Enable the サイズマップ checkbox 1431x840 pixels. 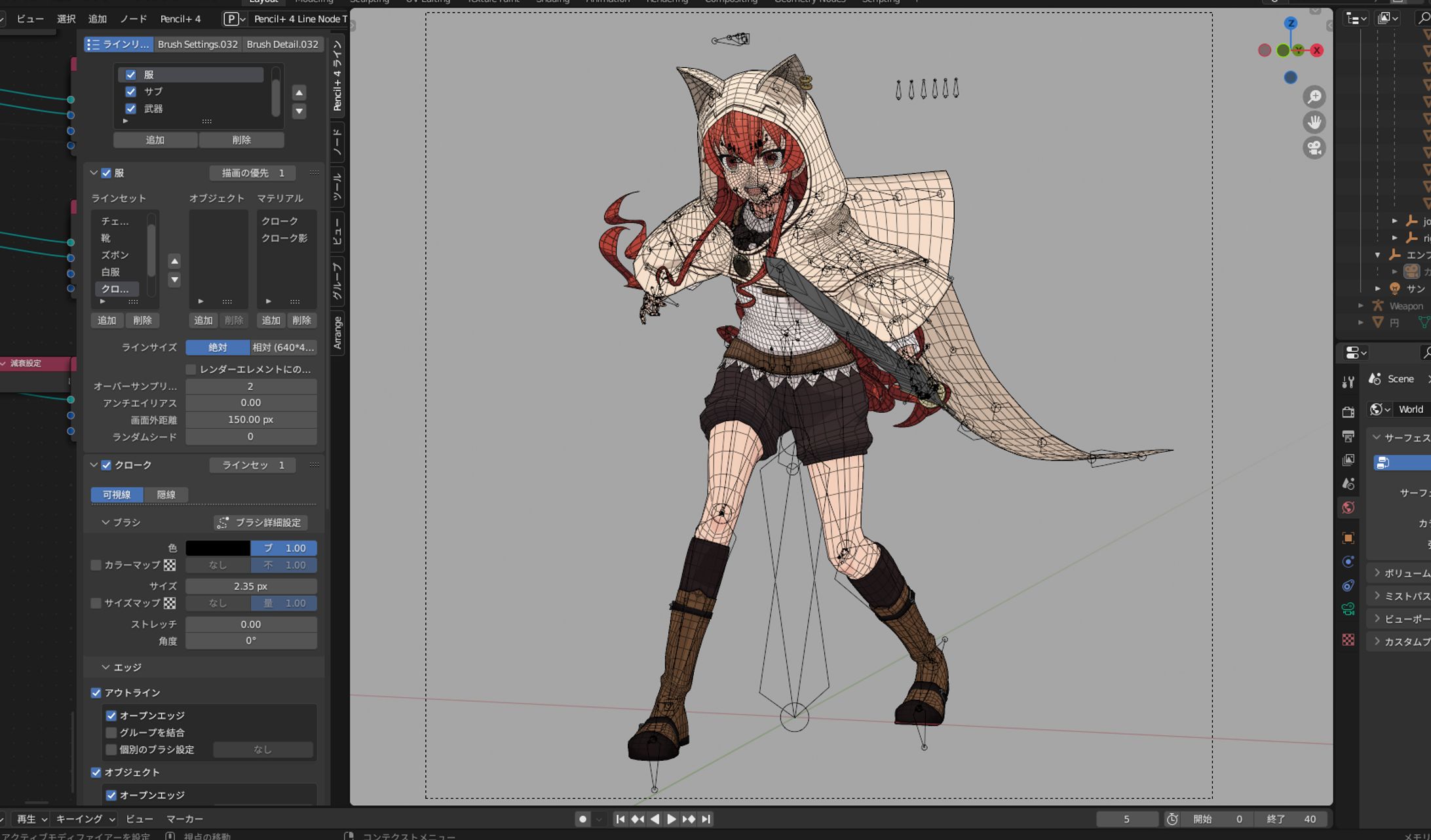[96, 603]
